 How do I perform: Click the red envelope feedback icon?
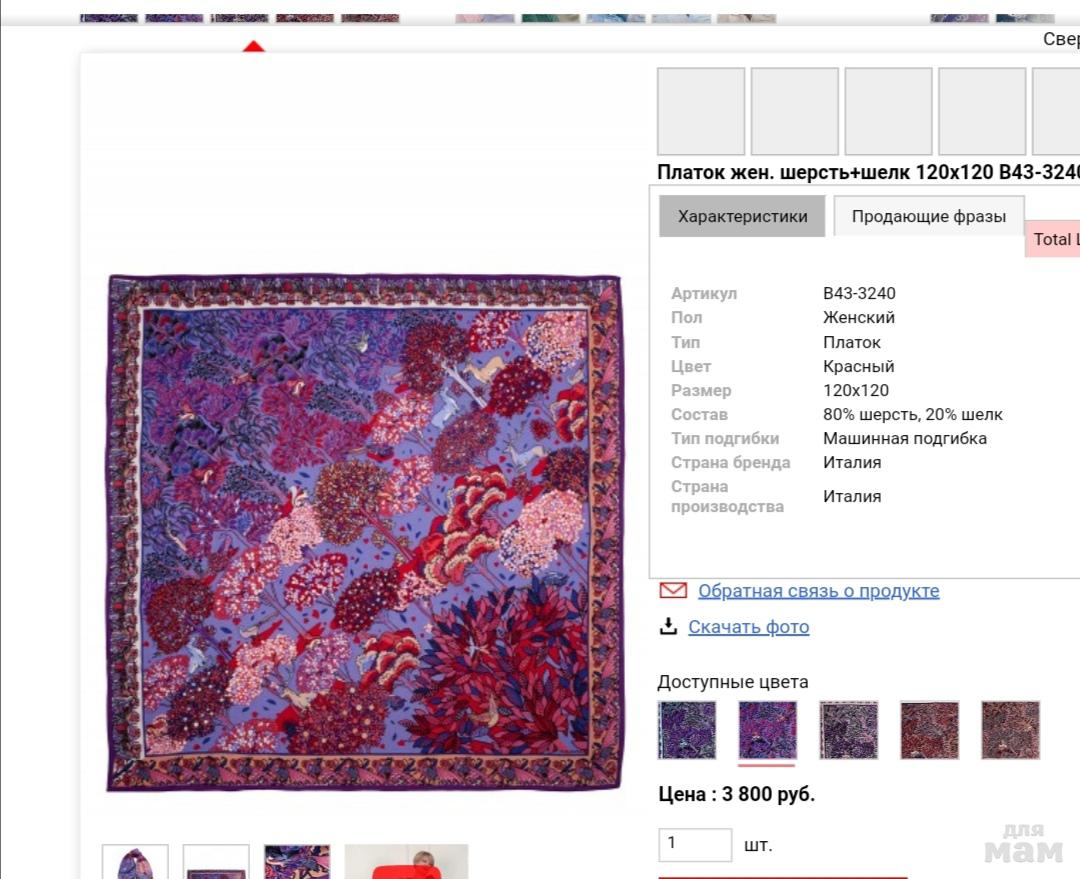pyautogui.click(x=673, y=590)
